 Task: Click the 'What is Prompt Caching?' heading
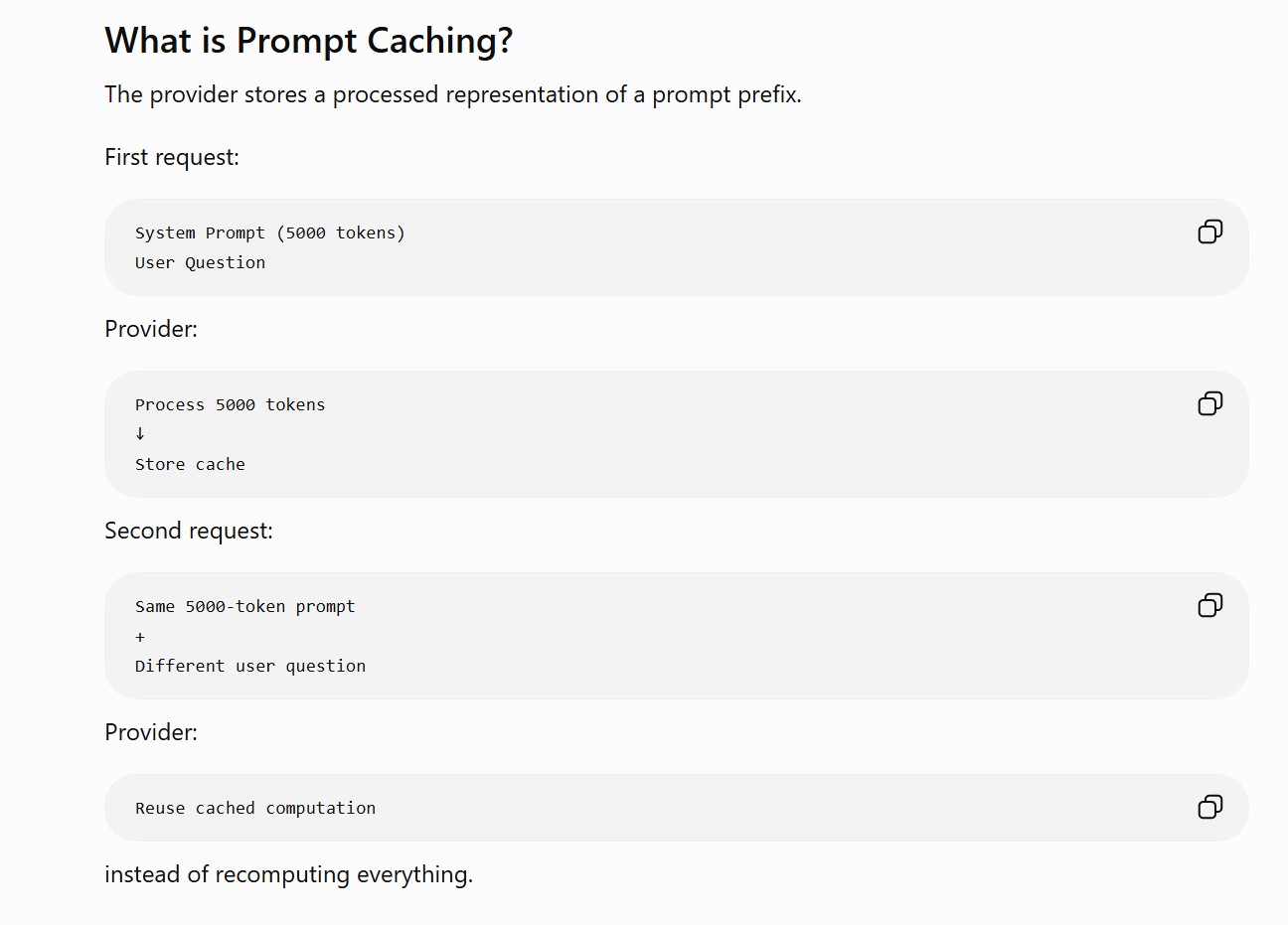pyautogui.click(x=309, y=41)
